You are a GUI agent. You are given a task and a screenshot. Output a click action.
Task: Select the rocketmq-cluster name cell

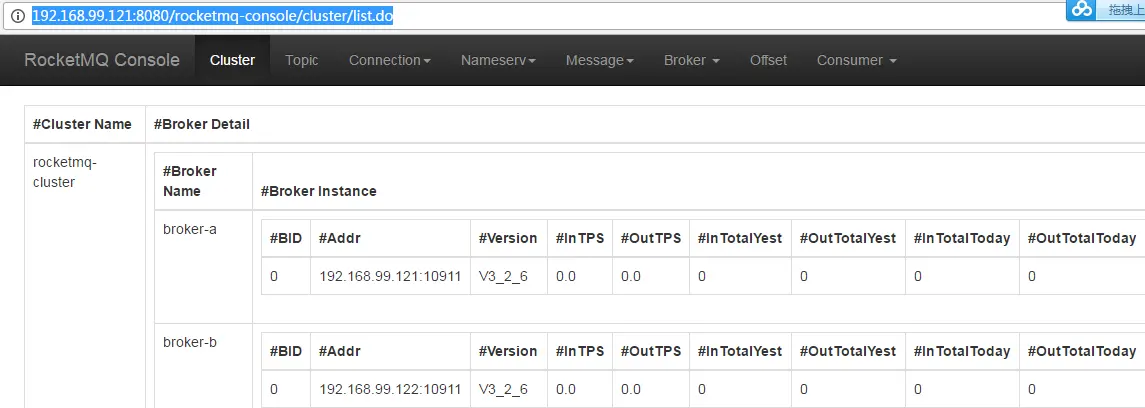pyautogui.click(x=65, y=172)
